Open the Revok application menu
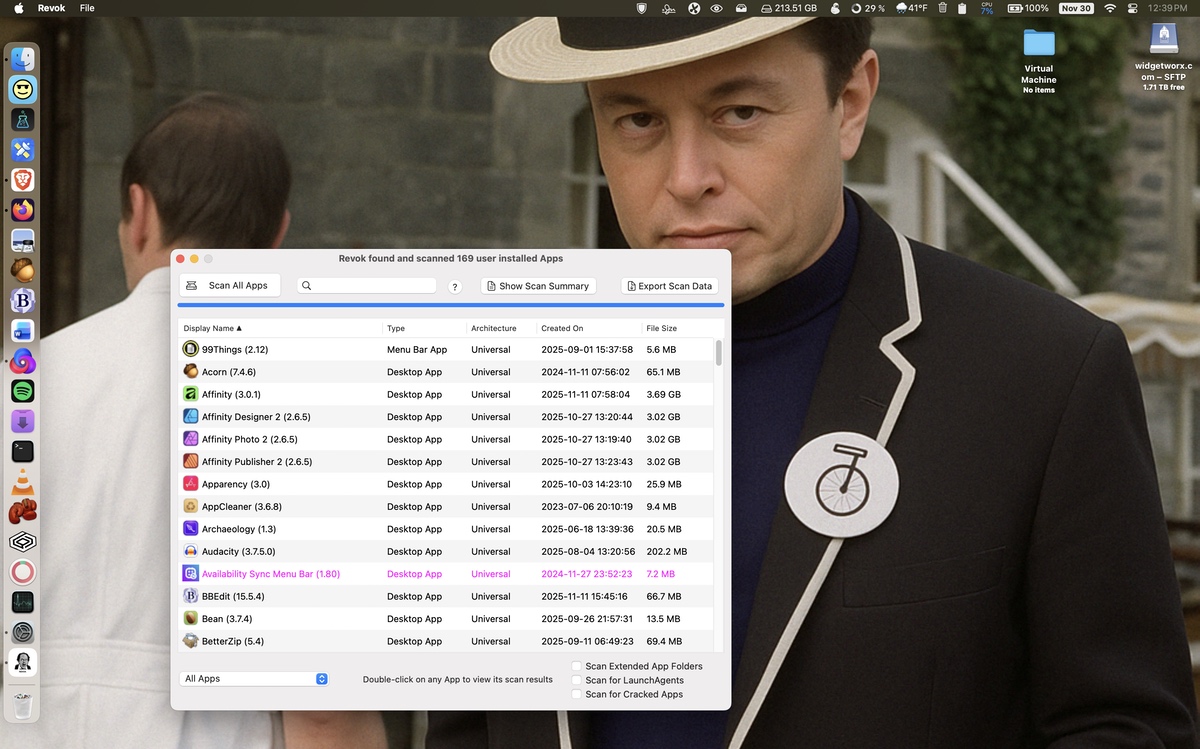 click(51, 8)
